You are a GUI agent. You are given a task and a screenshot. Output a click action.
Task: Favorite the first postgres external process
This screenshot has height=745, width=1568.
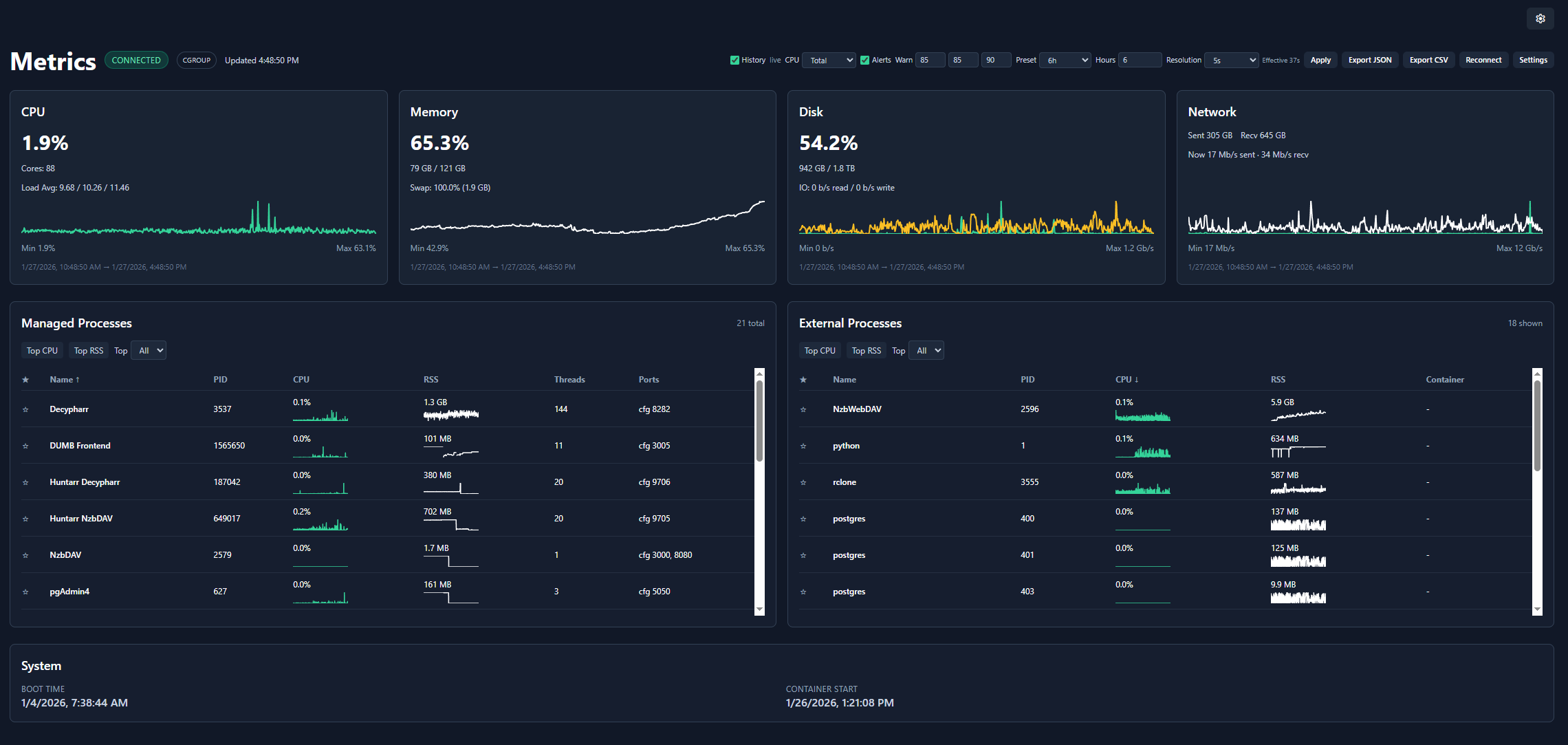click(x=803, y=518)
